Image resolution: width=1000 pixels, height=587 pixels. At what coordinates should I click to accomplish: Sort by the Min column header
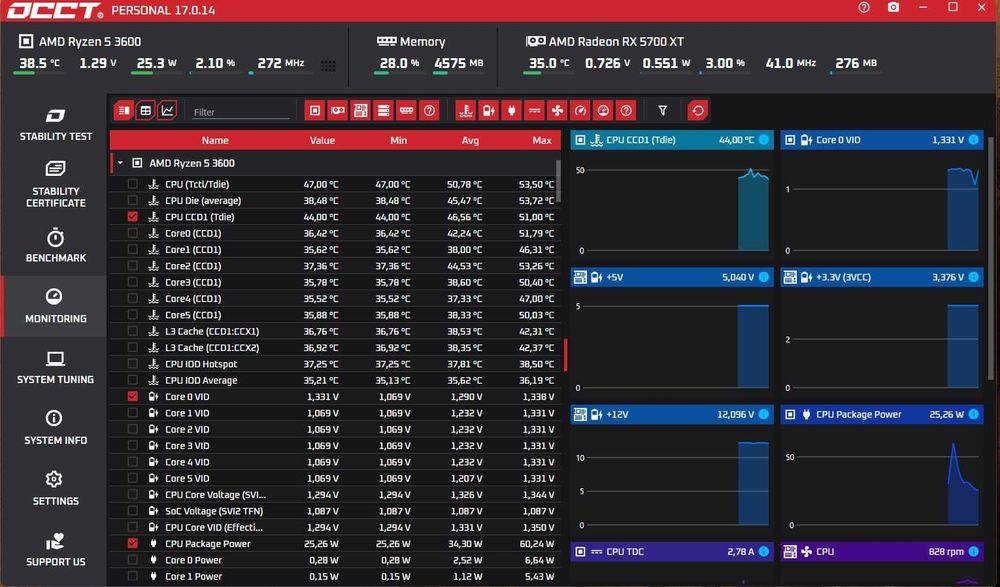(399, 140)
